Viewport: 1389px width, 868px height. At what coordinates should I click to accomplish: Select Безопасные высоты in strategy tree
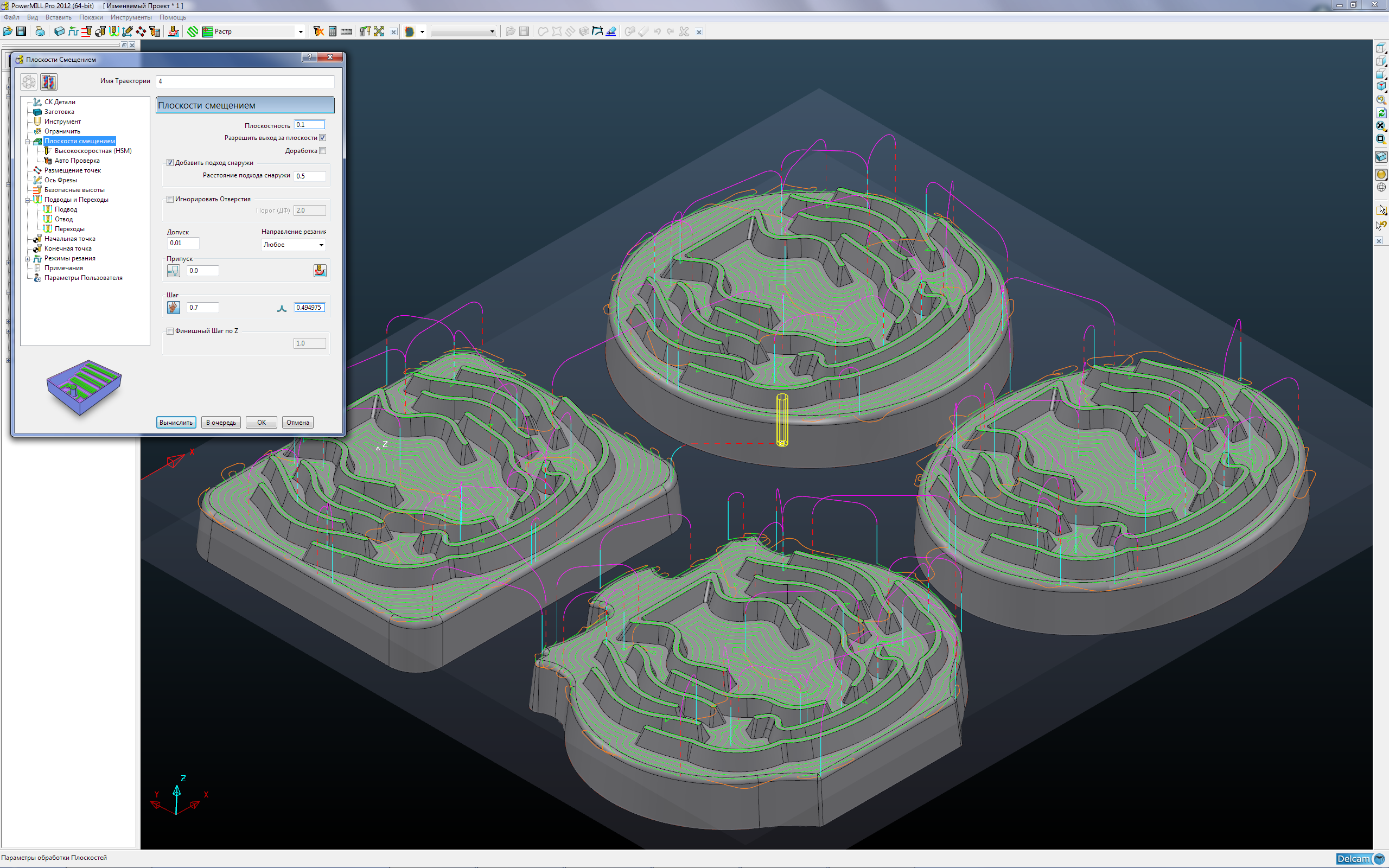(74, 190)
